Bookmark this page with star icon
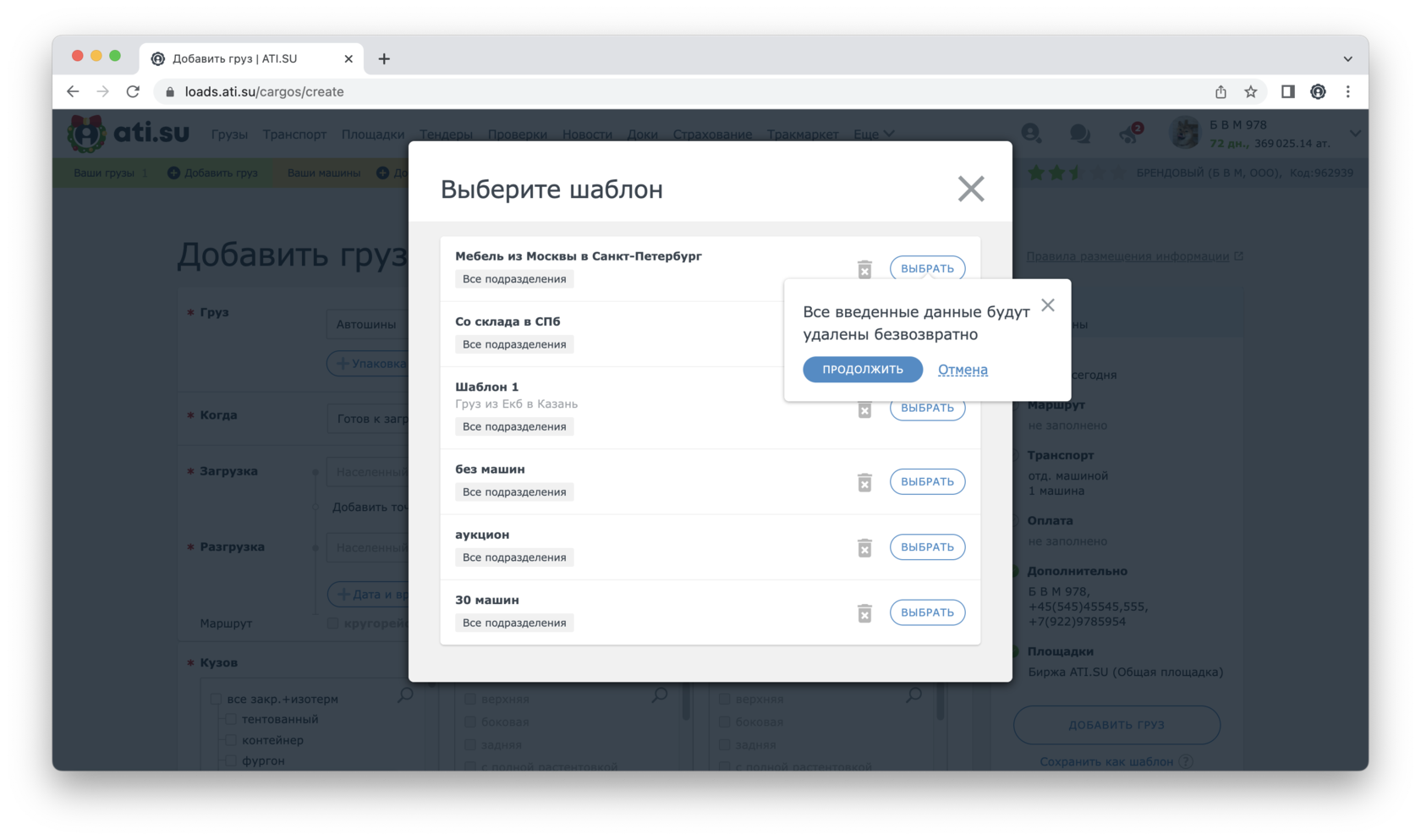Viewport: 1421px width, 840px height. coord(1250,91)
